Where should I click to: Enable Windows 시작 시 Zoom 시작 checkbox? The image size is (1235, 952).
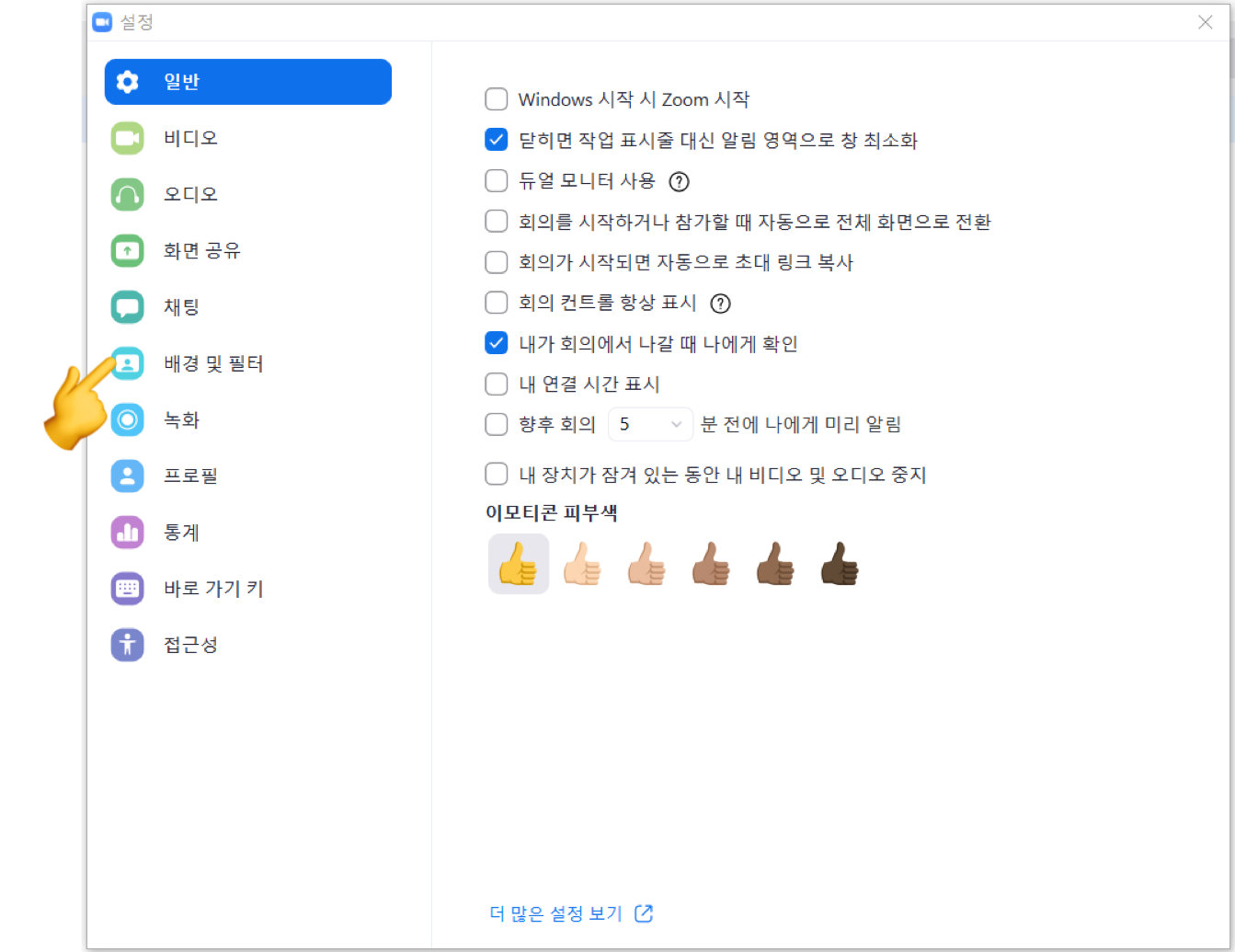point(497,99)
